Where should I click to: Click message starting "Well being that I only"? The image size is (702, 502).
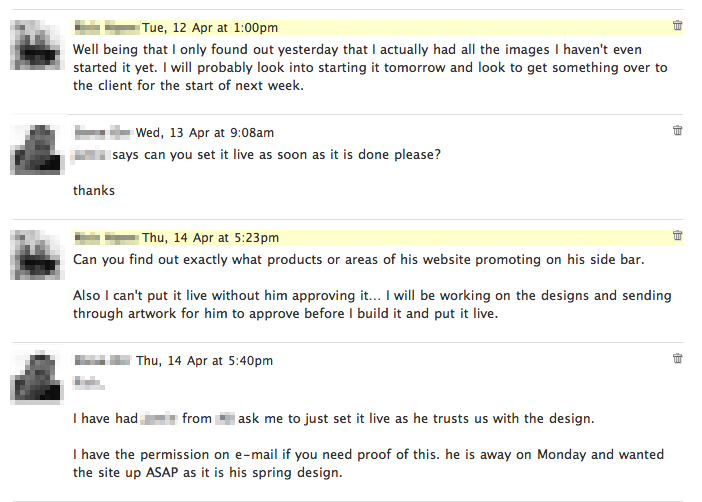tap(370, 67)
